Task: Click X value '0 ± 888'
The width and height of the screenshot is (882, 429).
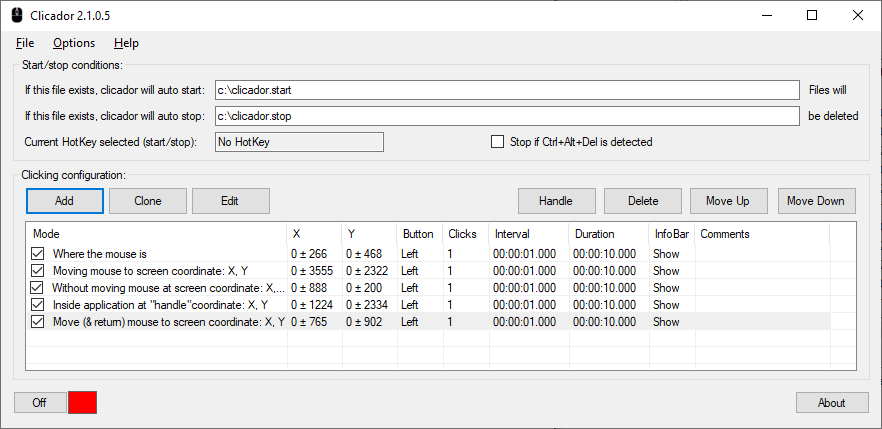Action: tap(309, 288)
